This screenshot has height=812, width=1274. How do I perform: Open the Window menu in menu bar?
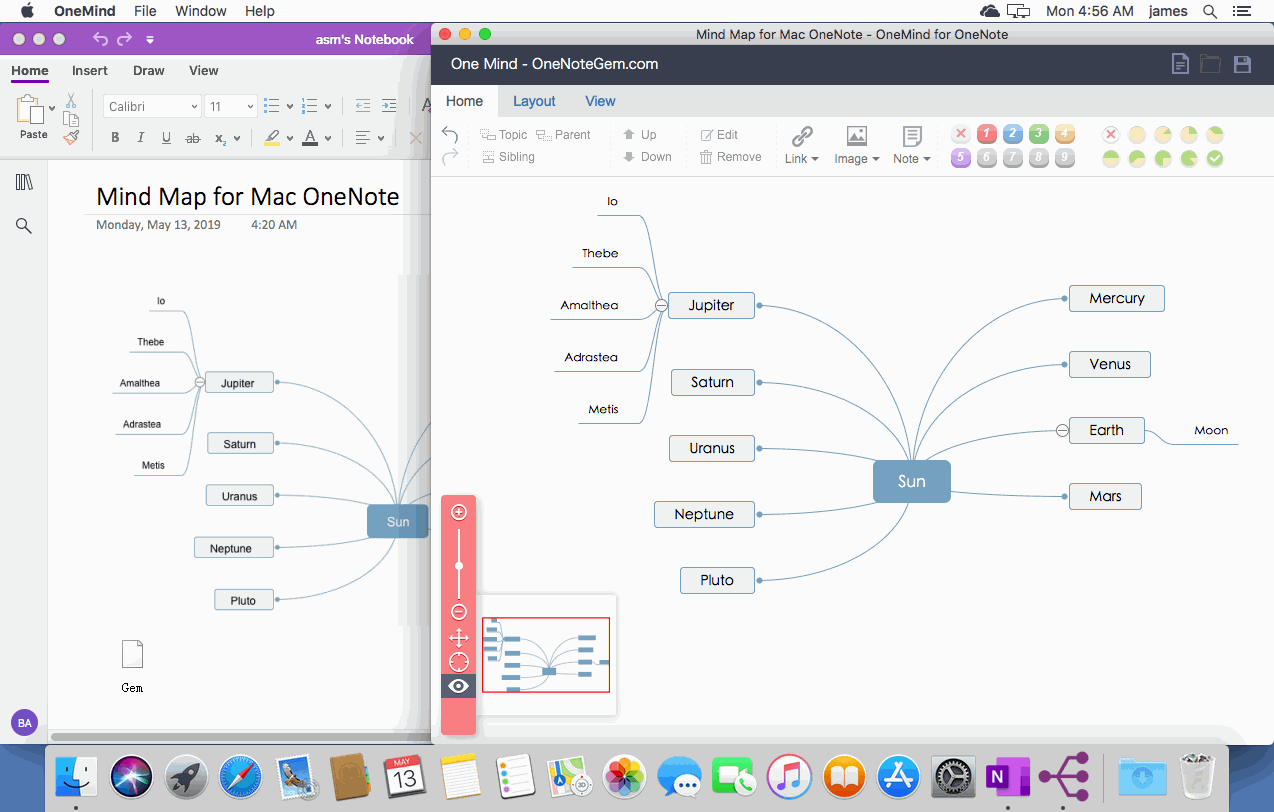pyautogui.click(x=200, y=11)
